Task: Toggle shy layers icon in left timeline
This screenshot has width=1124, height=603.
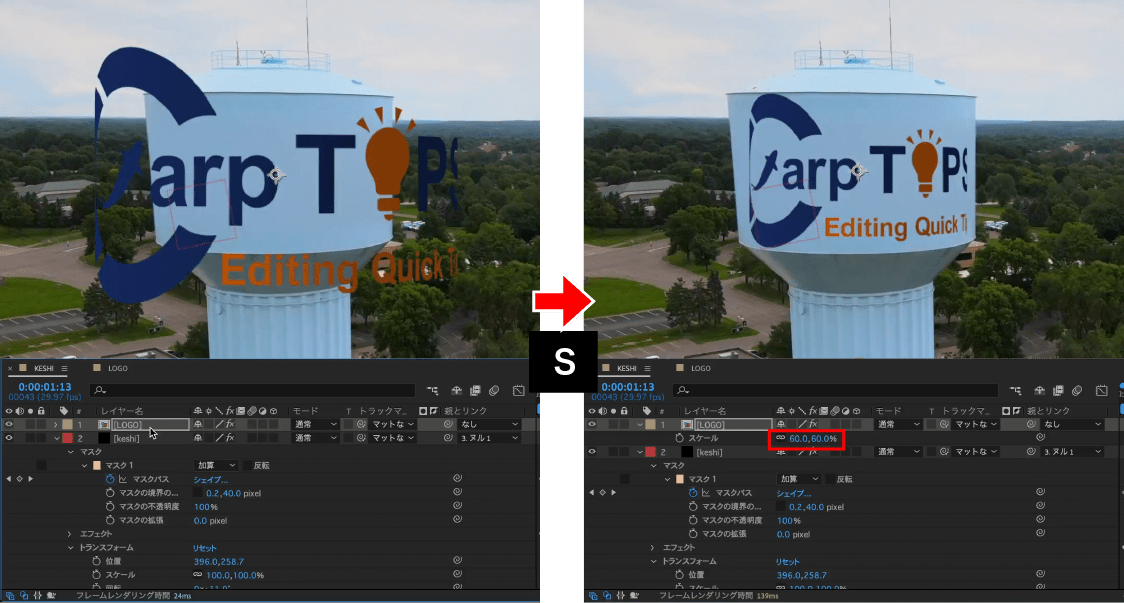Action: (456, 391)
